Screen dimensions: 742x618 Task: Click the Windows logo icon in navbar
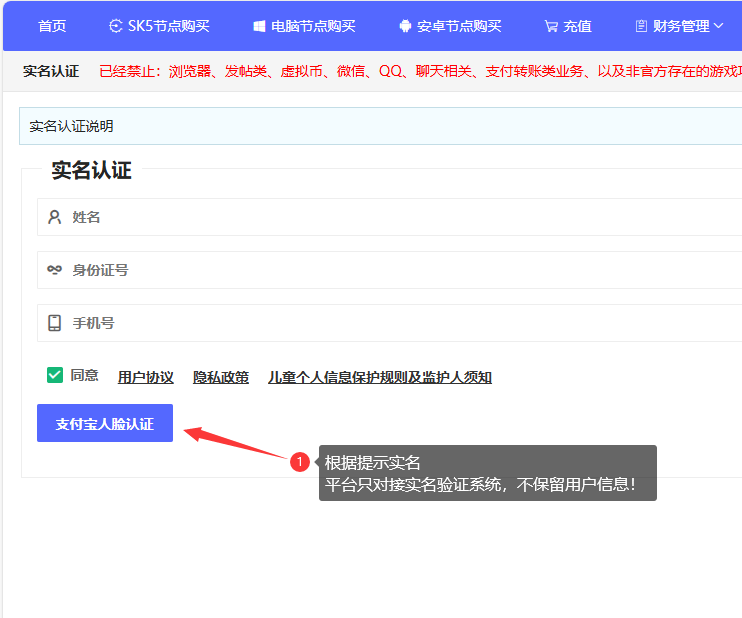point(259,26)
